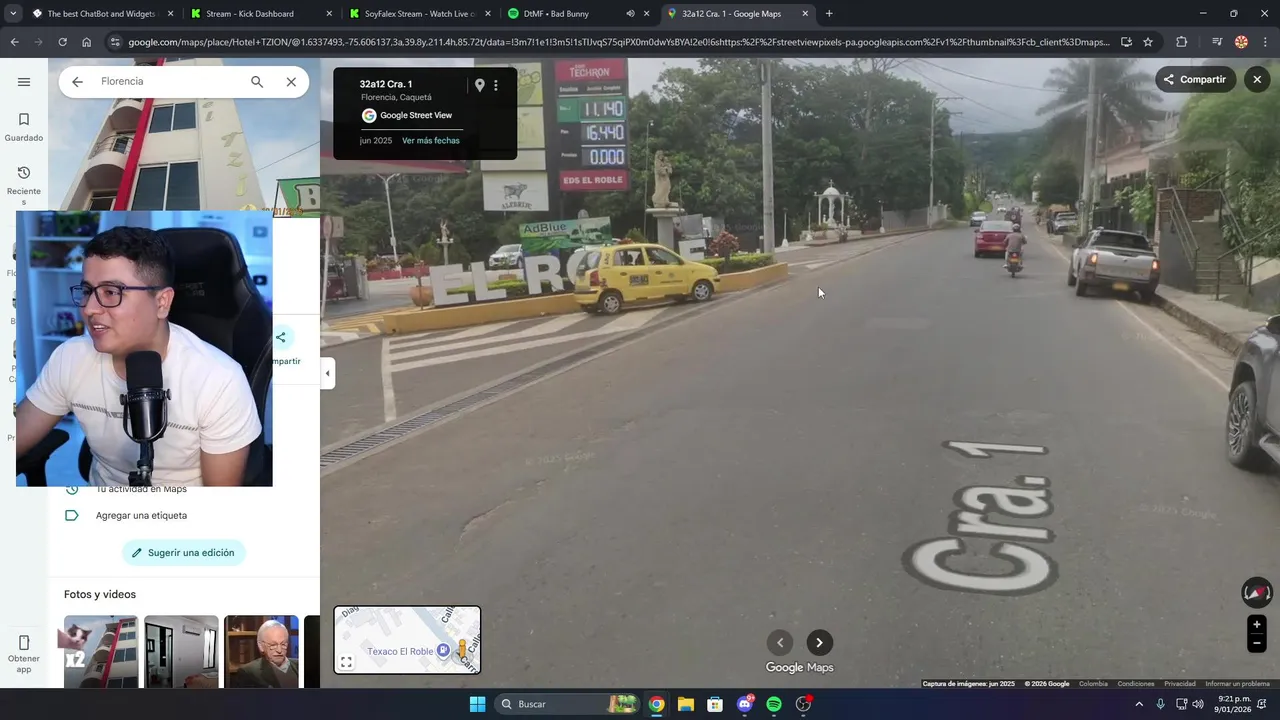Click the search magnifier icon
The height and width of the screenshot is (720, 1280).
point(257,82)
